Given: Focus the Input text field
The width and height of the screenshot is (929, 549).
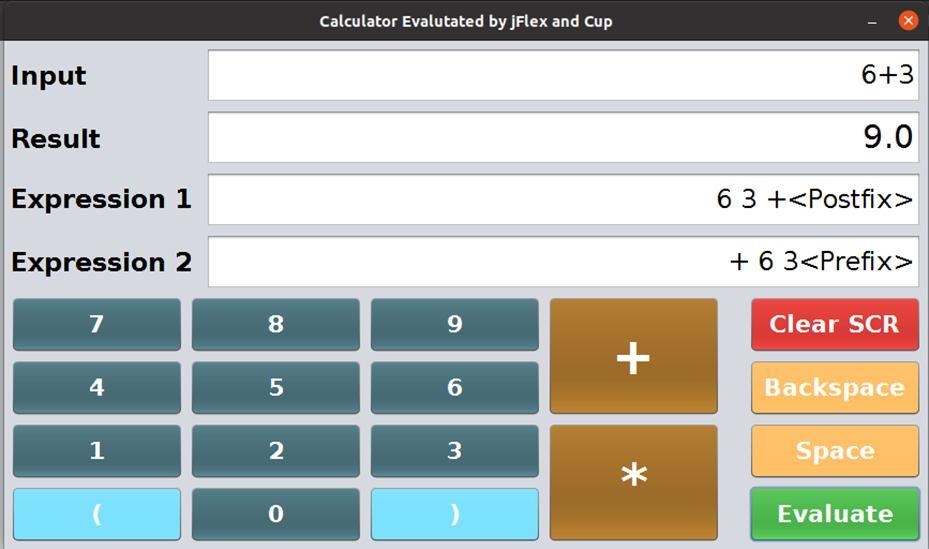Looking at the screenshot, I should point(563,76).
